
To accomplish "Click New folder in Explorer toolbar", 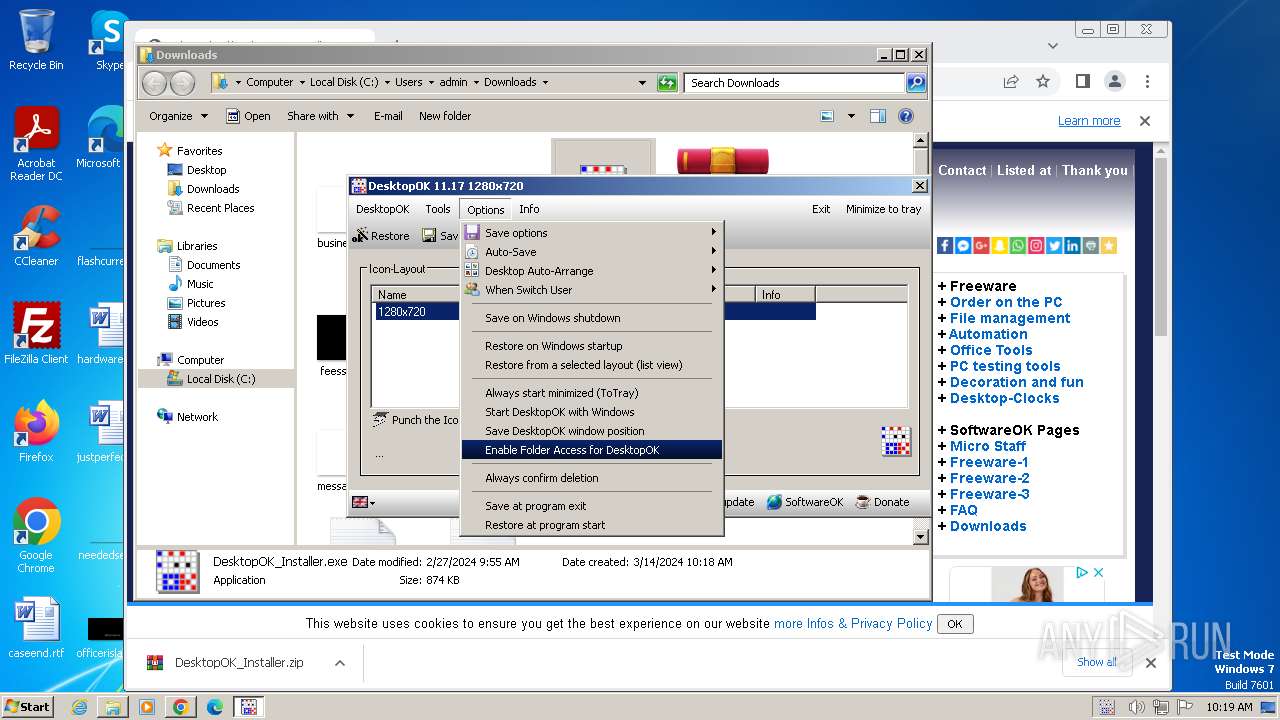I will [x=445, y=116].
